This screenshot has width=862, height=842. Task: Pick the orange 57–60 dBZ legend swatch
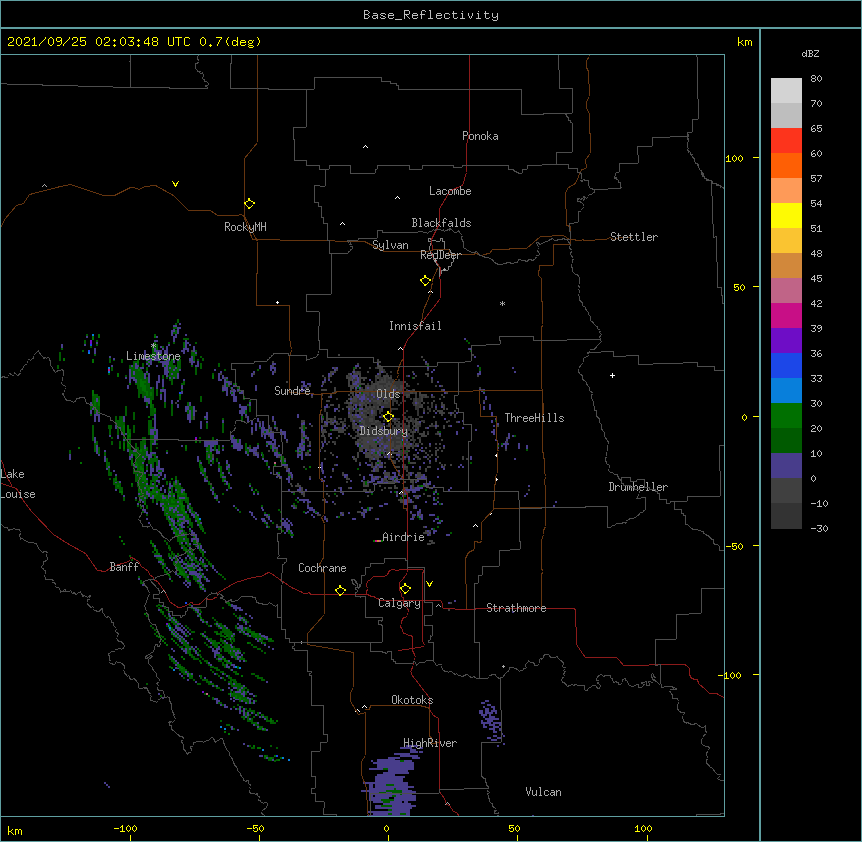786,165
